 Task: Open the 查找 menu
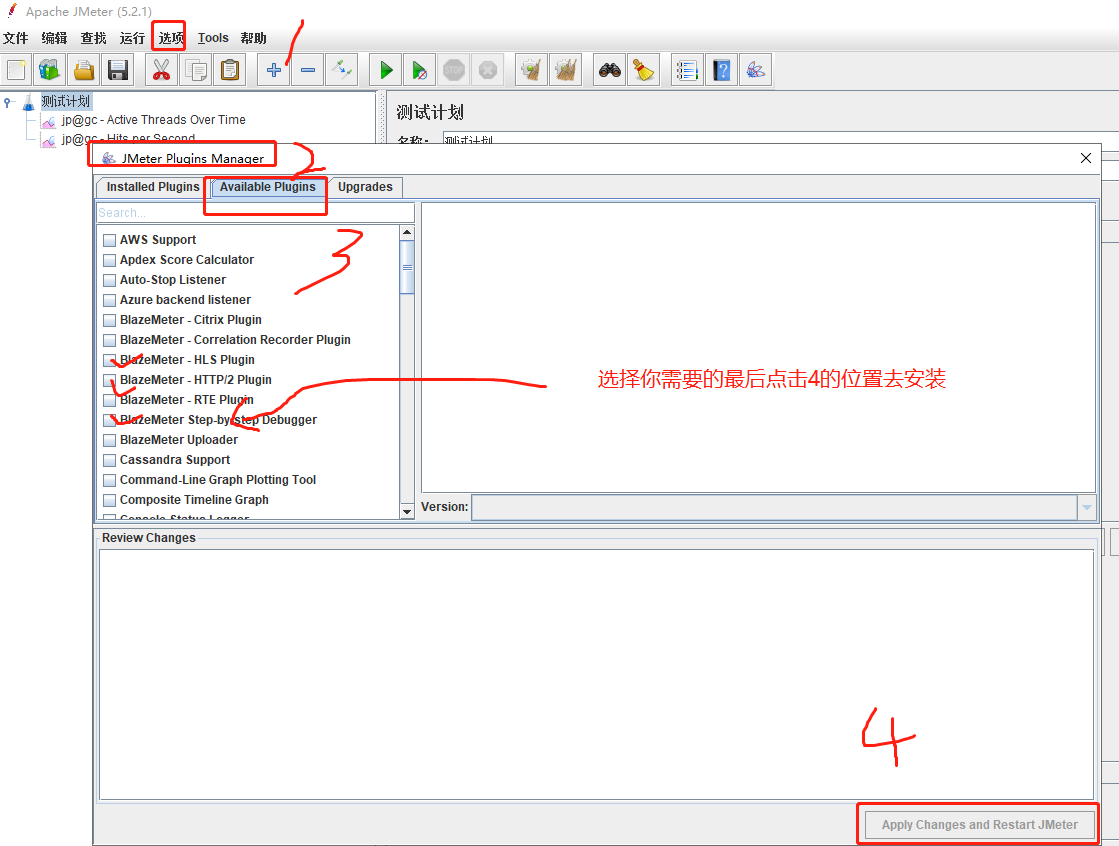[x=93, y=38]
